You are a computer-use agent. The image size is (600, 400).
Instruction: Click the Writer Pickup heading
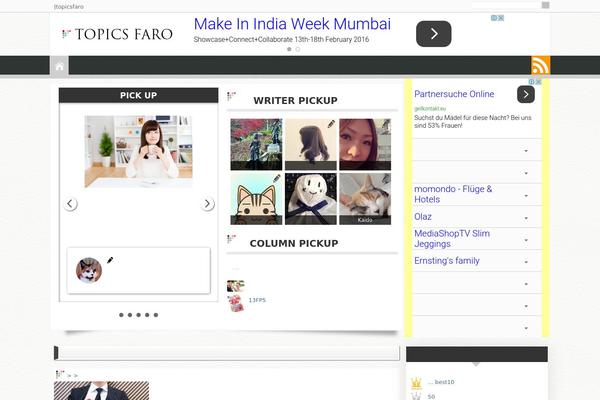[295, 101]
